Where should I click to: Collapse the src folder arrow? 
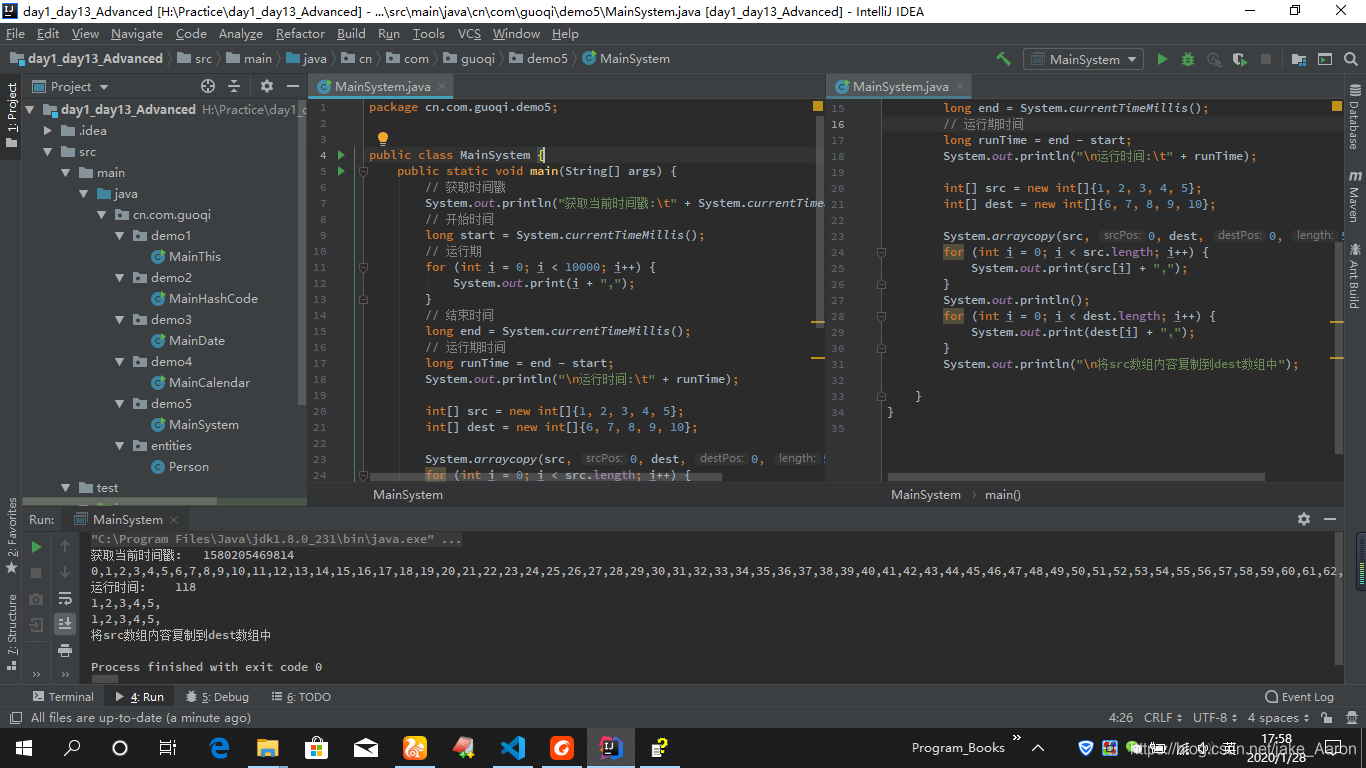click(48, 152)
